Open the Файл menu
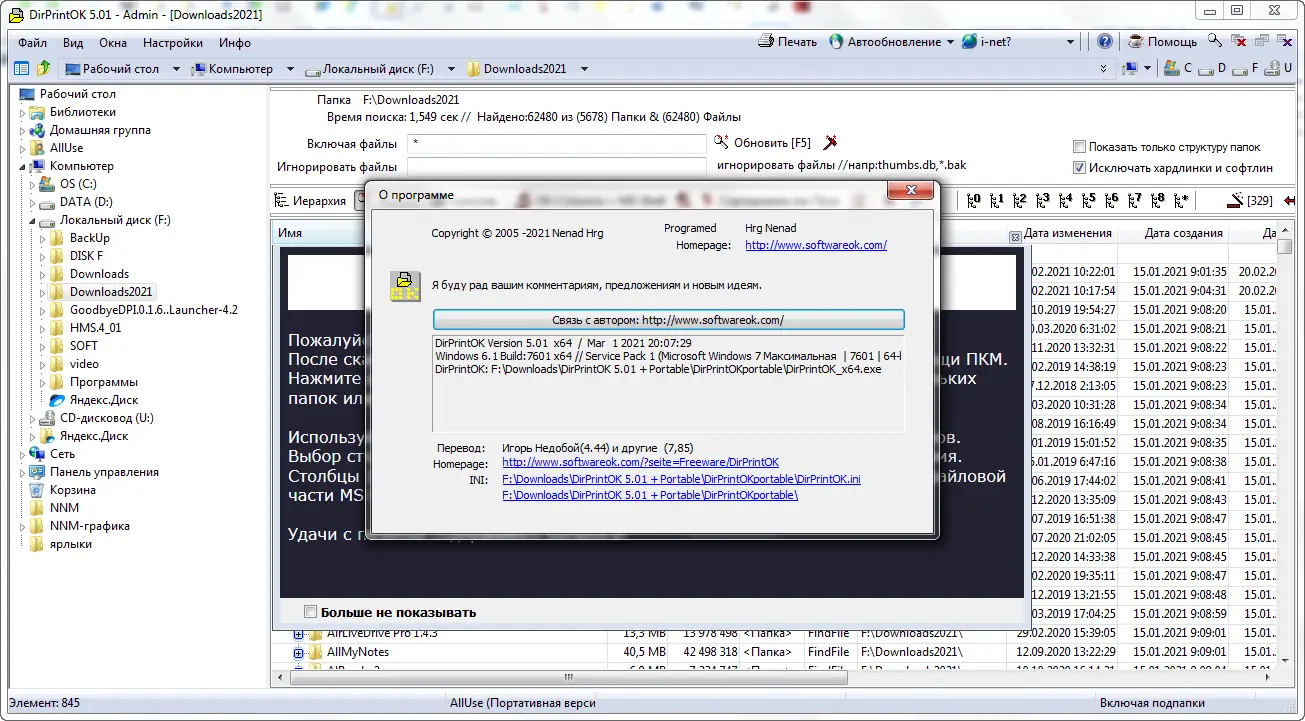The height and width of the screenshot is (721, 1305). [x=32, y=43]
